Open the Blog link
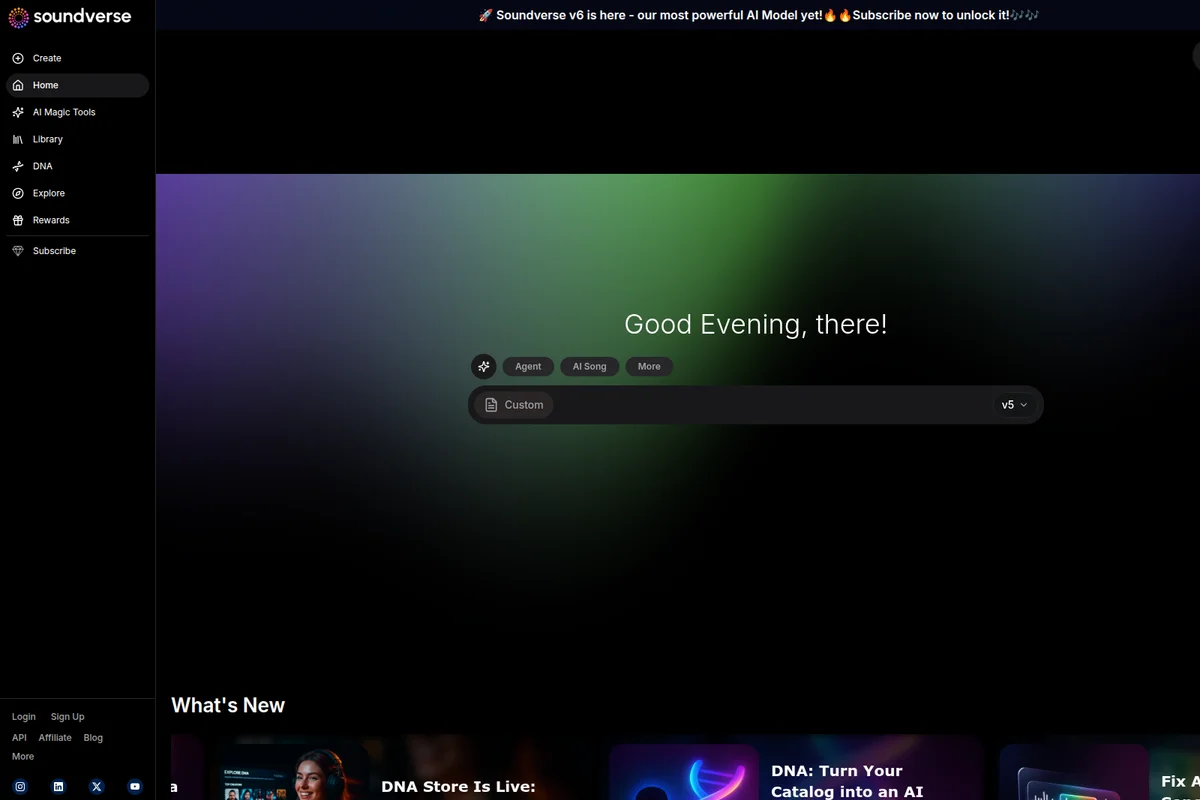Viewport: 1200px width, 800px height. click(92, 737)
